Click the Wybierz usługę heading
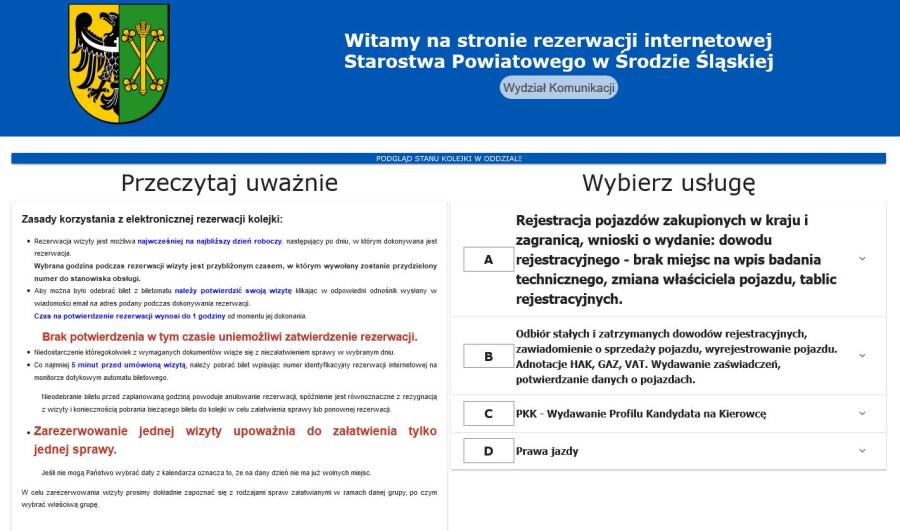900x531 pixels. tap(668, 183)
